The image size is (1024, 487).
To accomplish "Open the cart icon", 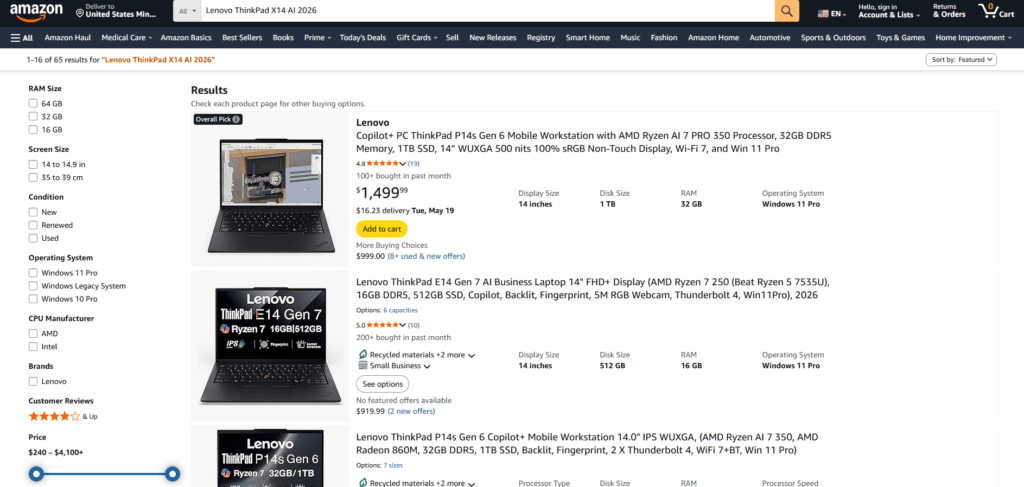I will pyautogui.click(x=997, y=10).
